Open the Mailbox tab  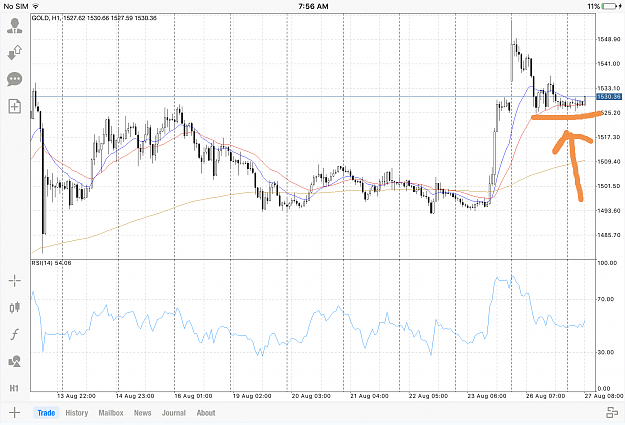(x=111, y=413)
